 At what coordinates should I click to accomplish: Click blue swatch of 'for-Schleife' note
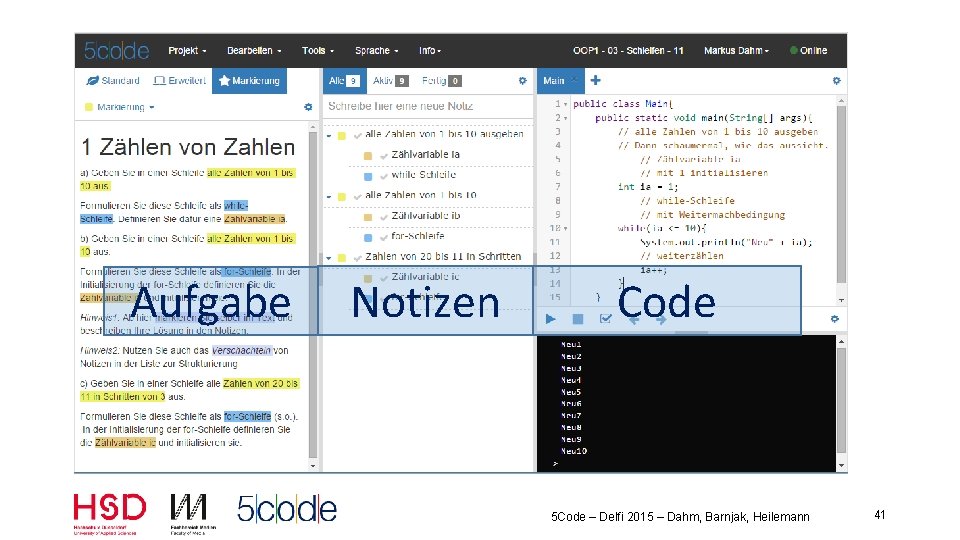[368, 238]
